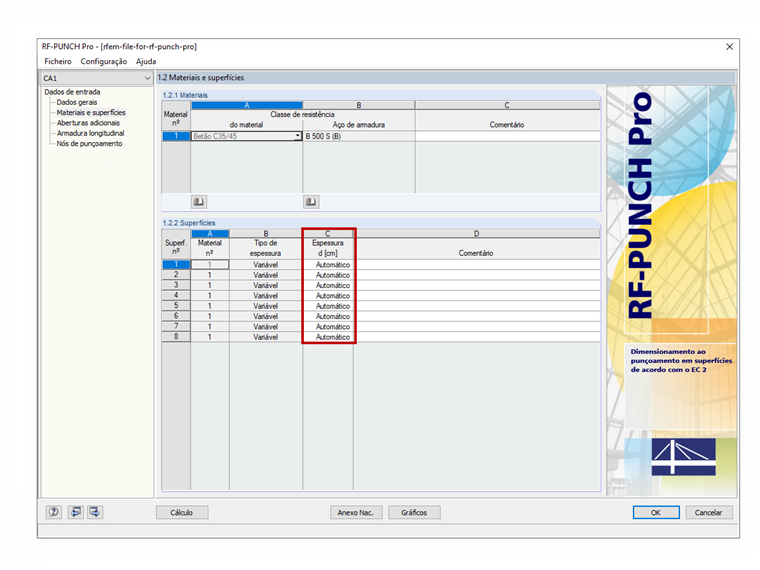Select surface row header 1
760x570 pixels.
point(176,265)
